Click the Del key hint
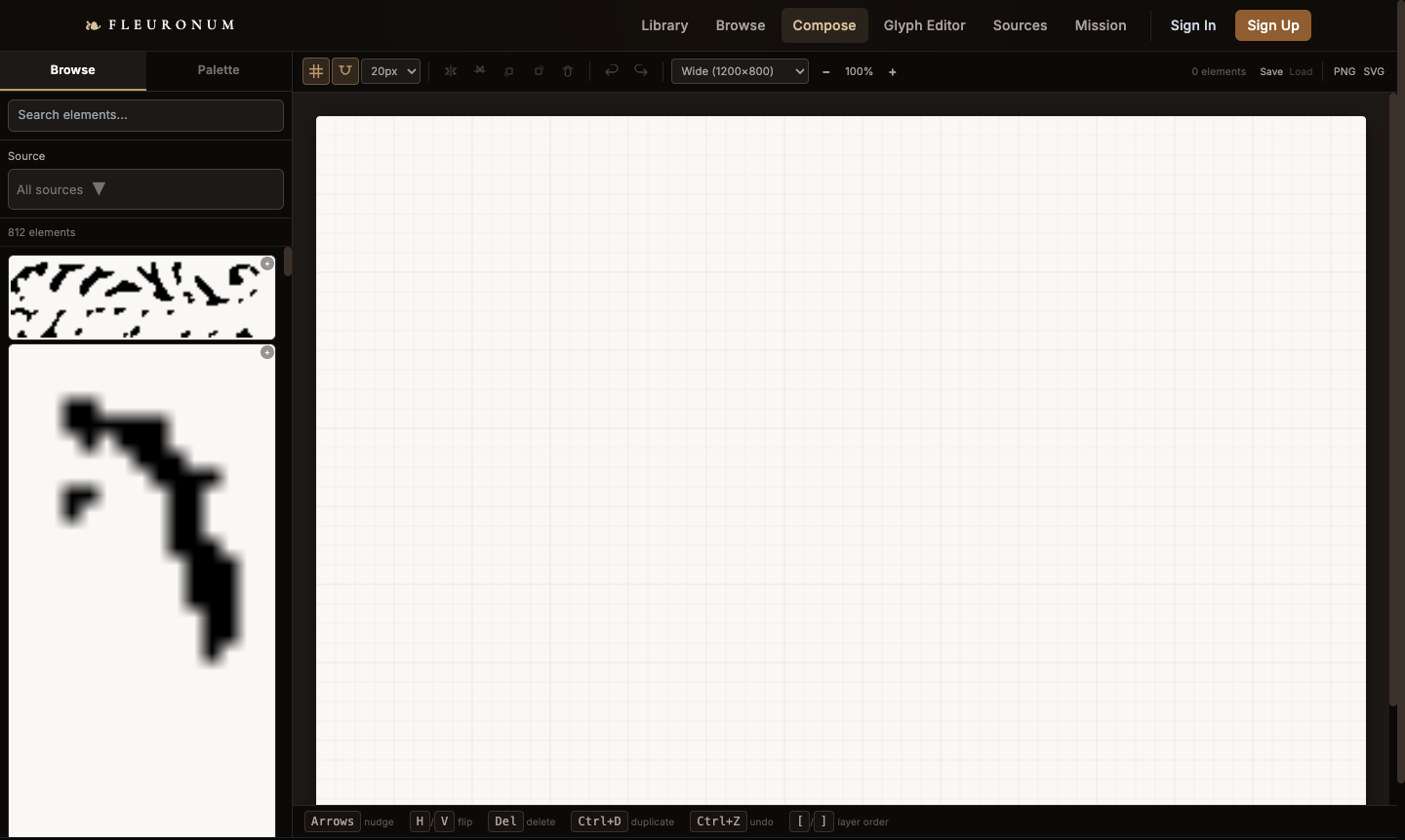This screenshot has height=840, width=1405. 505,821
